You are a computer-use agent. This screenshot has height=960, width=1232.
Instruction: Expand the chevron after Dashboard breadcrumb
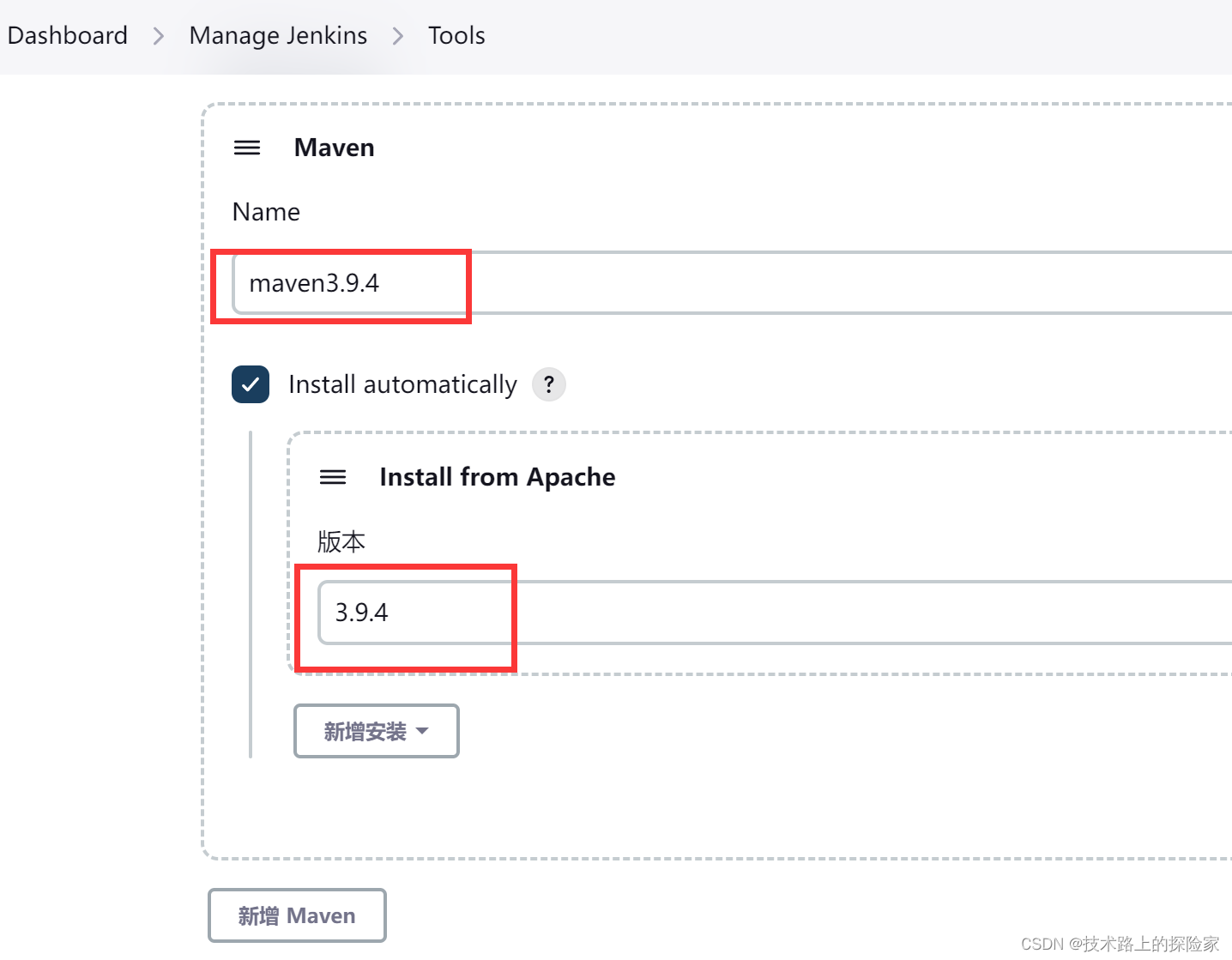click(159, 36)
